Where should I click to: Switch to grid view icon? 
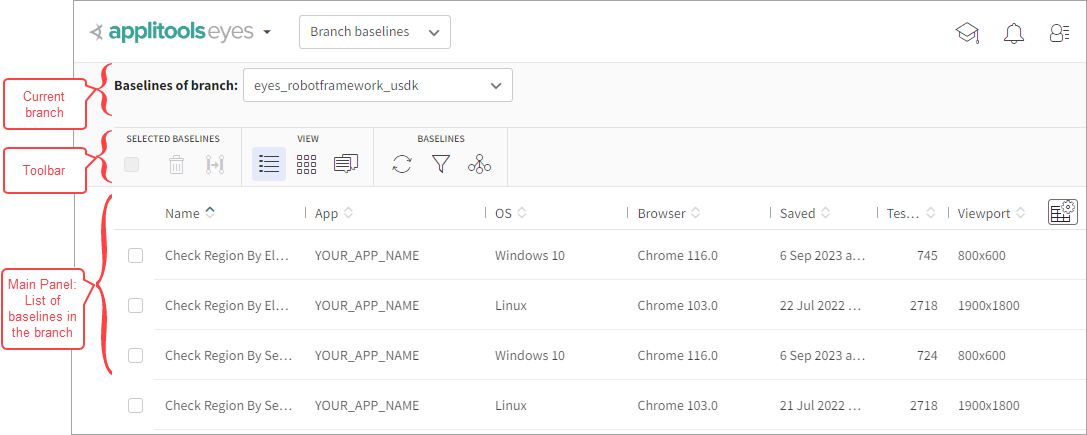[306, 165]
